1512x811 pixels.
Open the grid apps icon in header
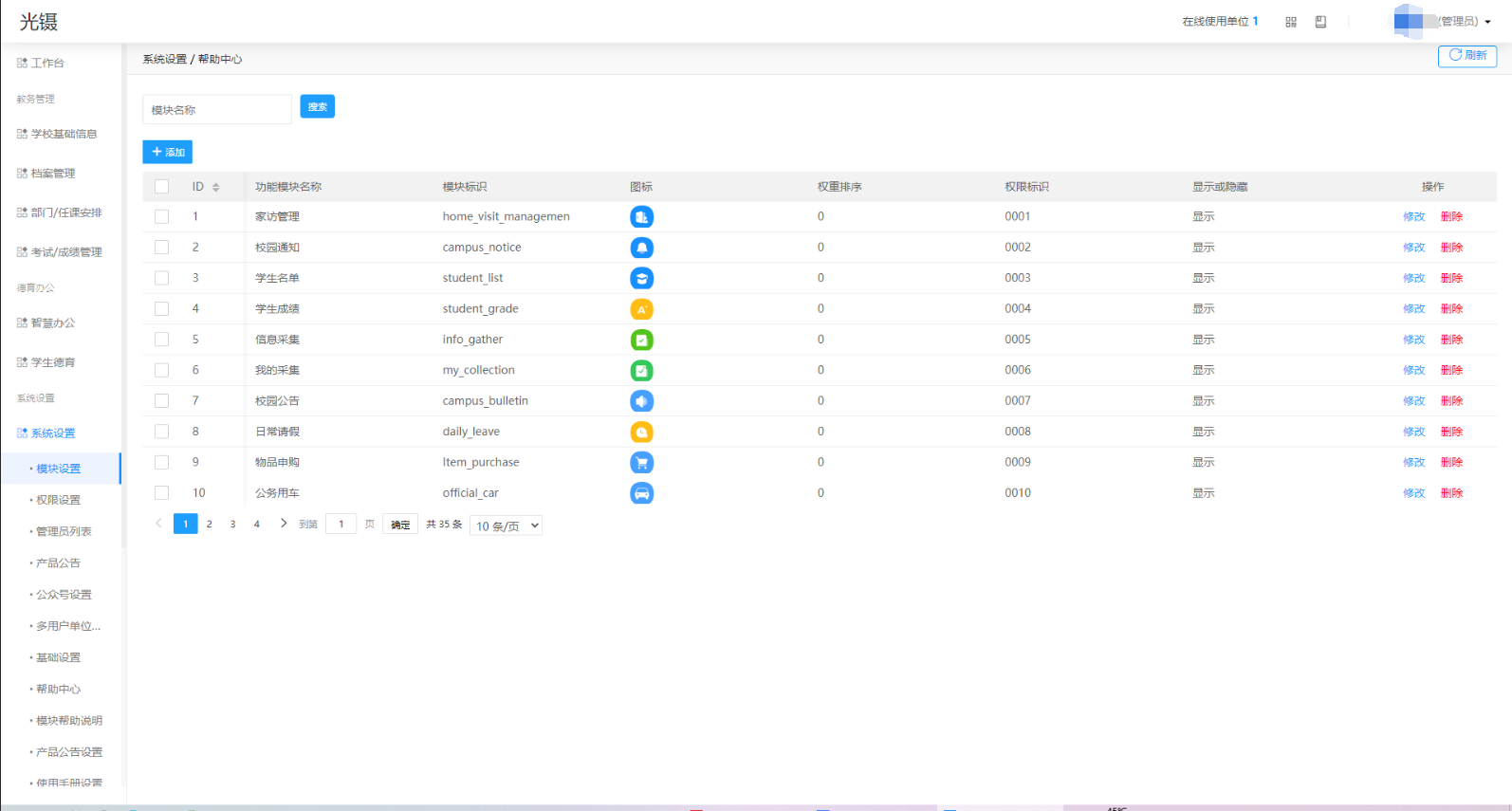(1291, 22)
